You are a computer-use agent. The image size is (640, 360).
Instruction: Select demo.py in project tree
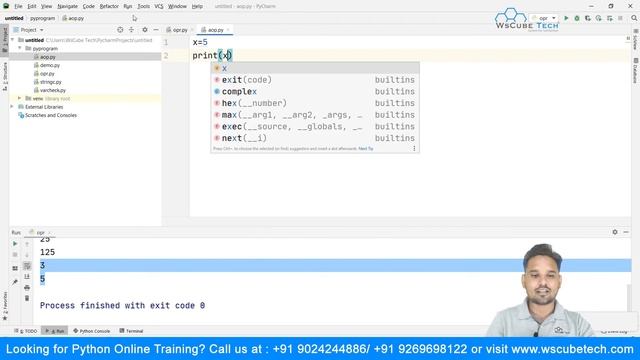click(50, 65)
